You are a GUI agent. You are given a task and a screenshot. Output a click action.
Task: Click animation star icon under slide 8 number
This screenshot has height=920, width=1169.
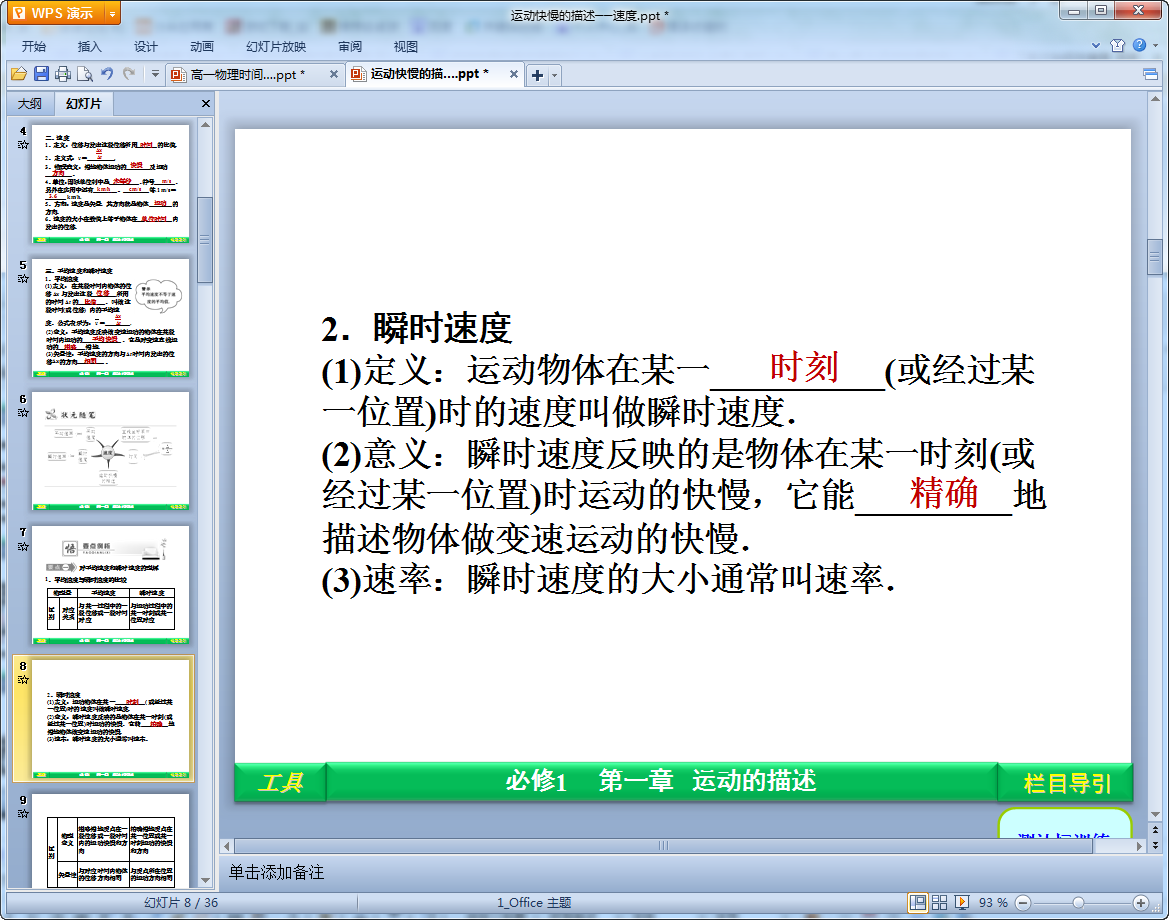coord(23,680)
